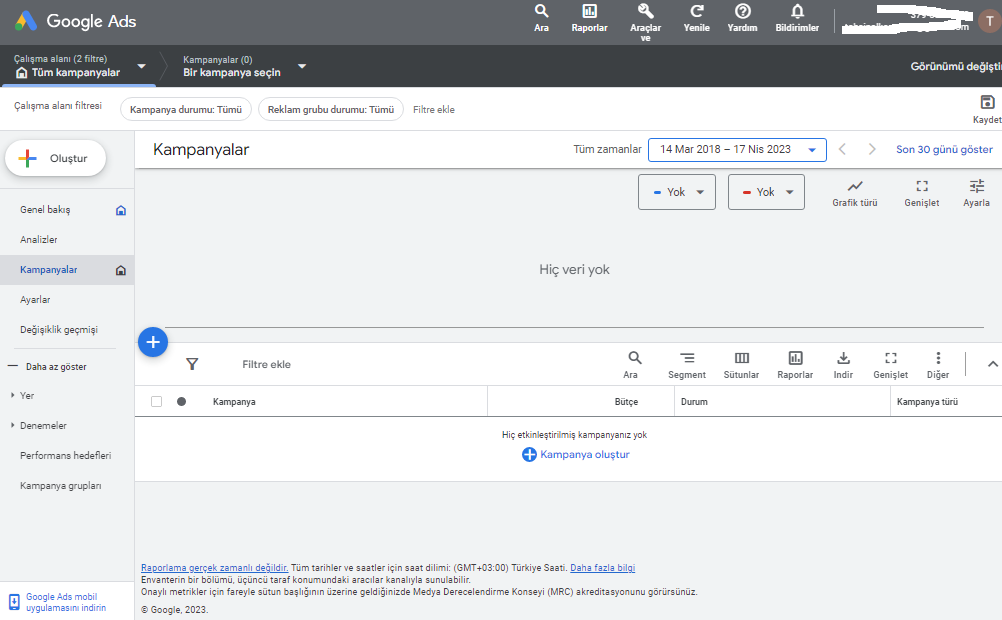
Task: Click Filtre ekle in workspace filter bar
Action: [x=434, y=109]
